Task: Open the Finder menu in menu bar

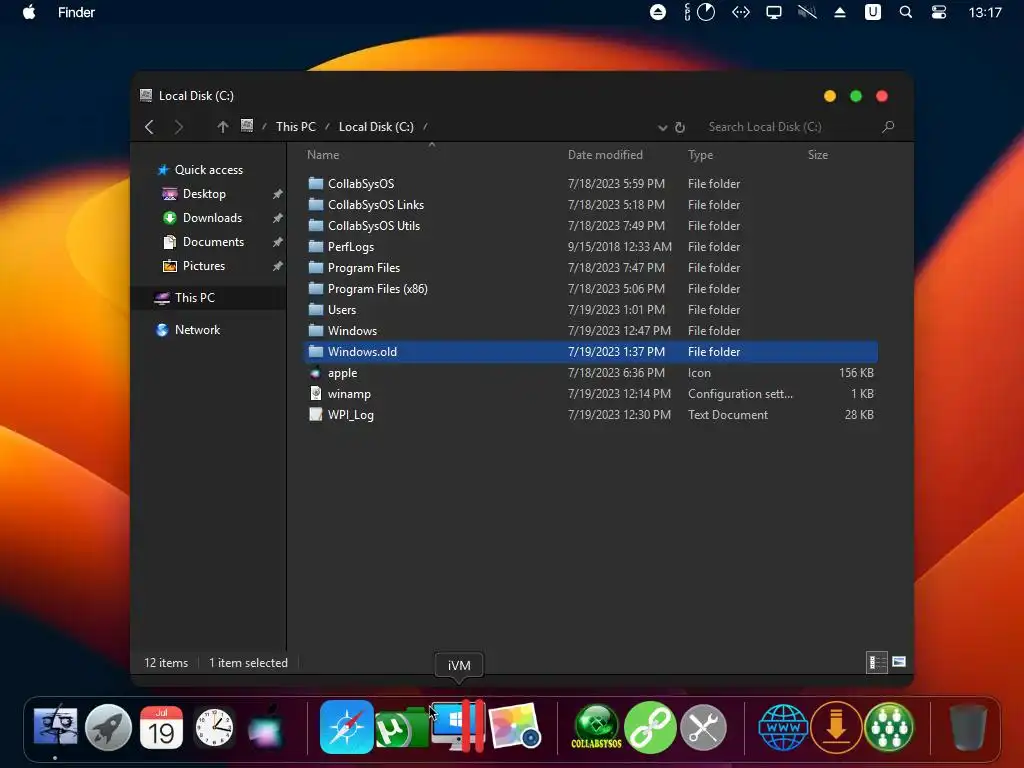Action: [76, 12]
